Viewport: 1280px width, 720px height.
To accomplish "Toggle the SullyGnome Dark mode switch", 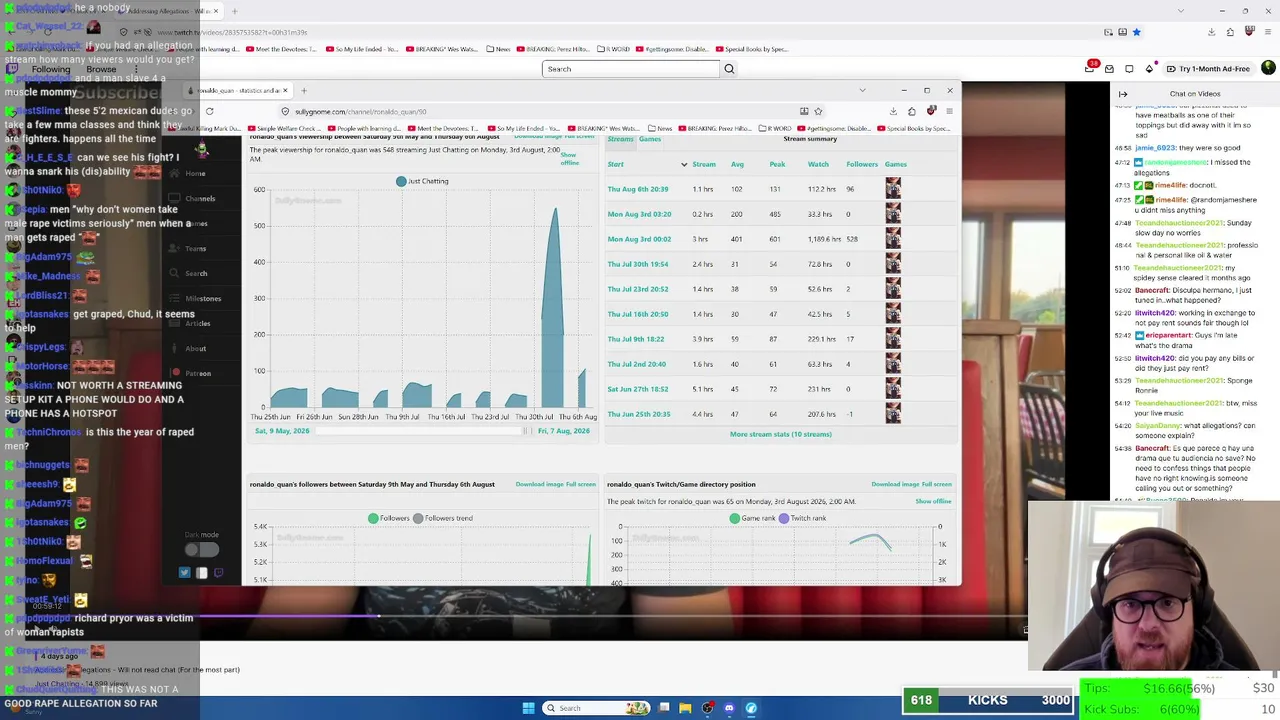I will [x=201, y=549].
